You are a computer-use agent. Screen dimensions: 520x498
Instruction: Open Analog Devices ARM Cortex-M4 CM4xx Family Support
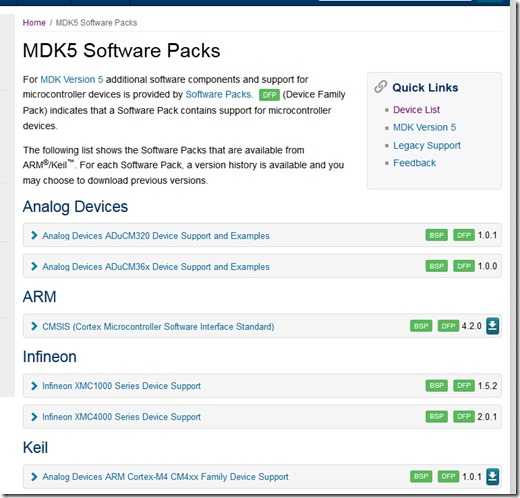coord(165,477)
